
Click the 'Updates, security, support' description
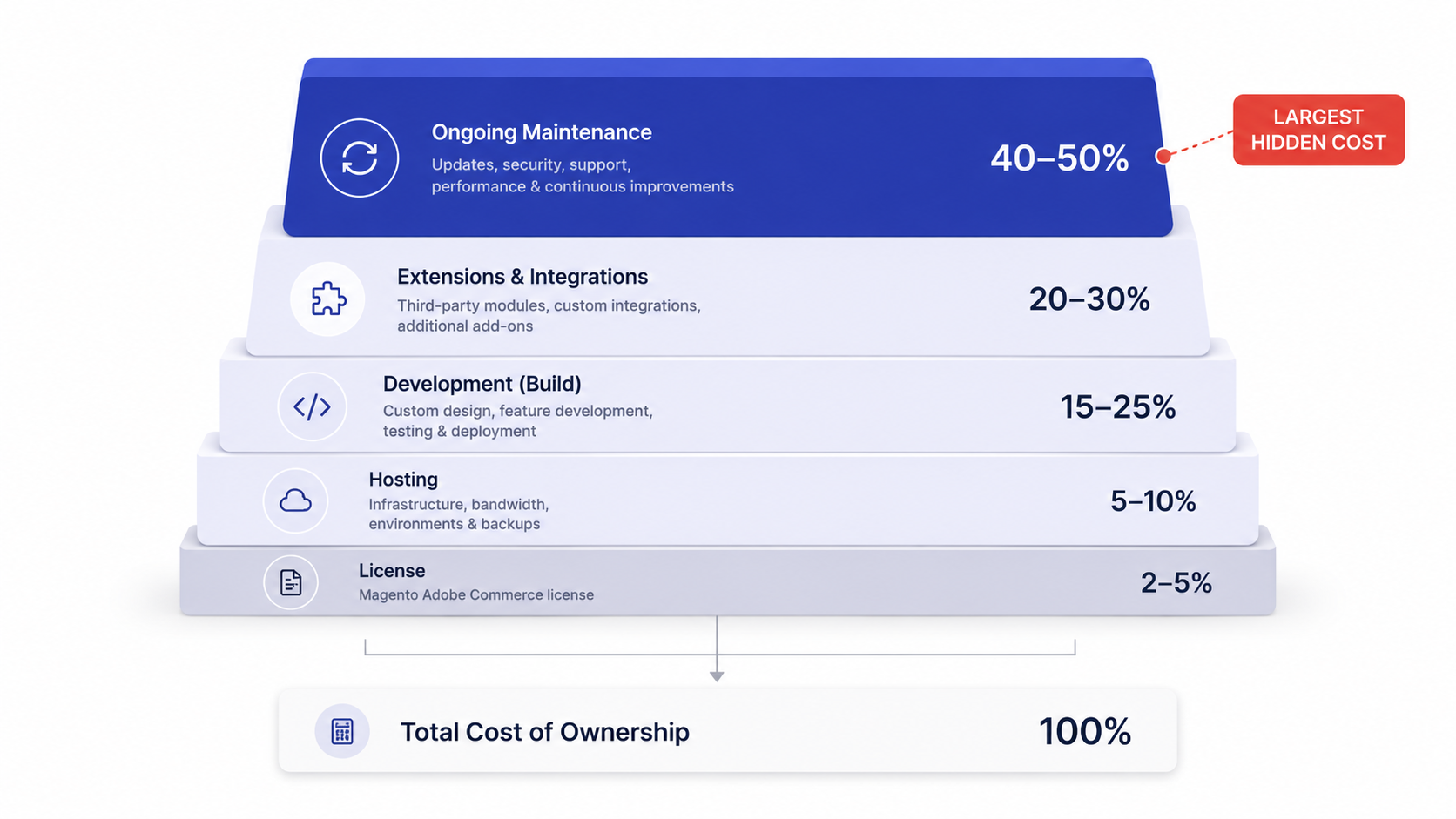583,175
